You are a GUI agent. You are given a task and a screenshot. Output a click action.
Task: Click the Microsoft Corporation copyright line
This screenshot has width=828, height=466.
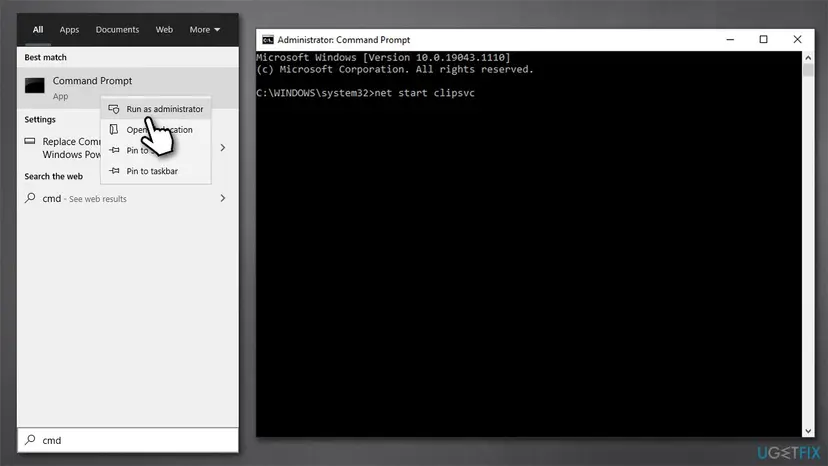click(395, 69)
